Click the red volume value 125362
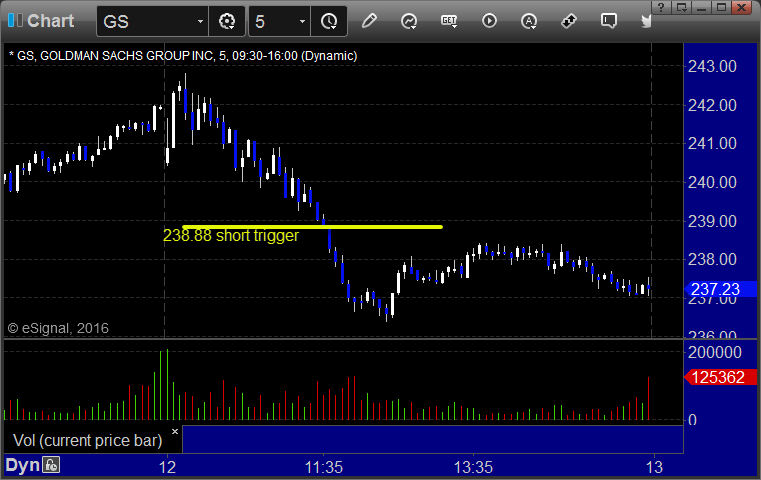This screenshot has width=761, height=480. (720, 377)
